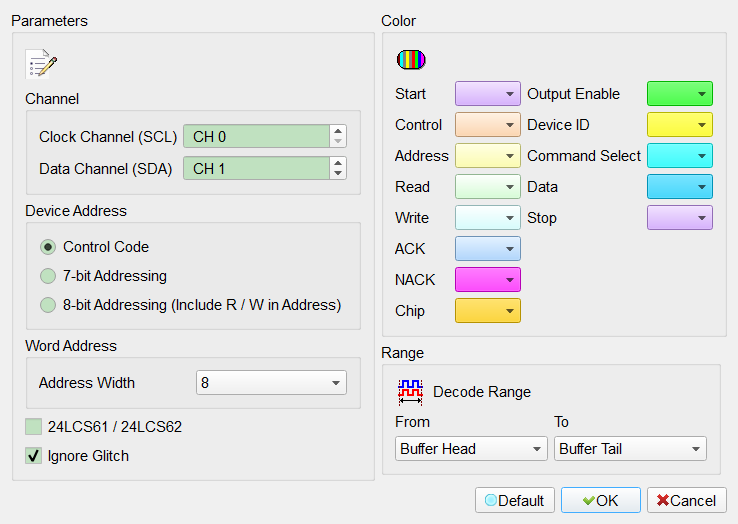The width and height of the screenshot is (738, 524).
Task: Increase Clock Channel SCL spinner up
Action: click(338, 131)
